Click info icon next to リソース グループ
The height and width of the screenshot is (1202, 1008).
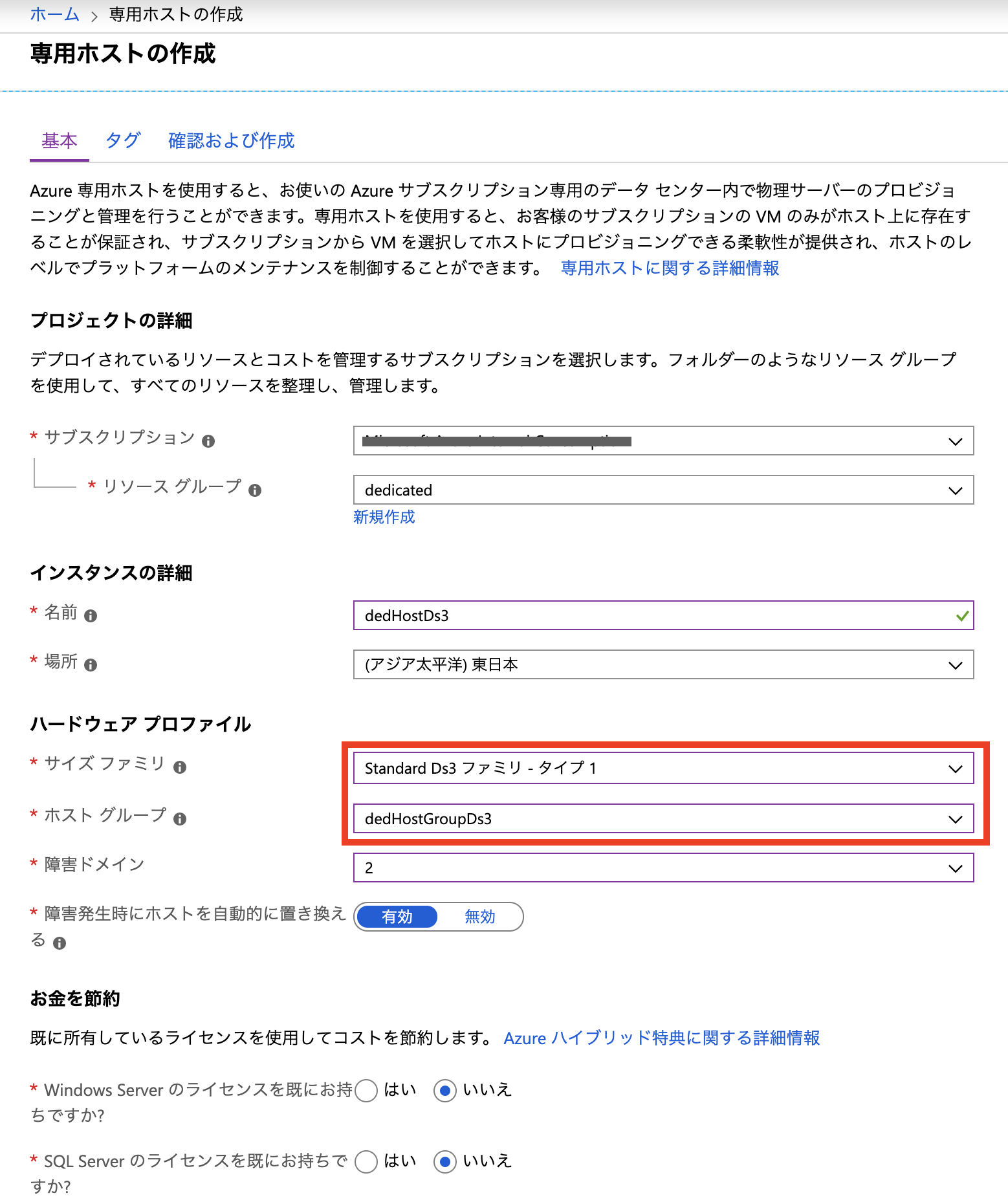click(x=255, y=490)
